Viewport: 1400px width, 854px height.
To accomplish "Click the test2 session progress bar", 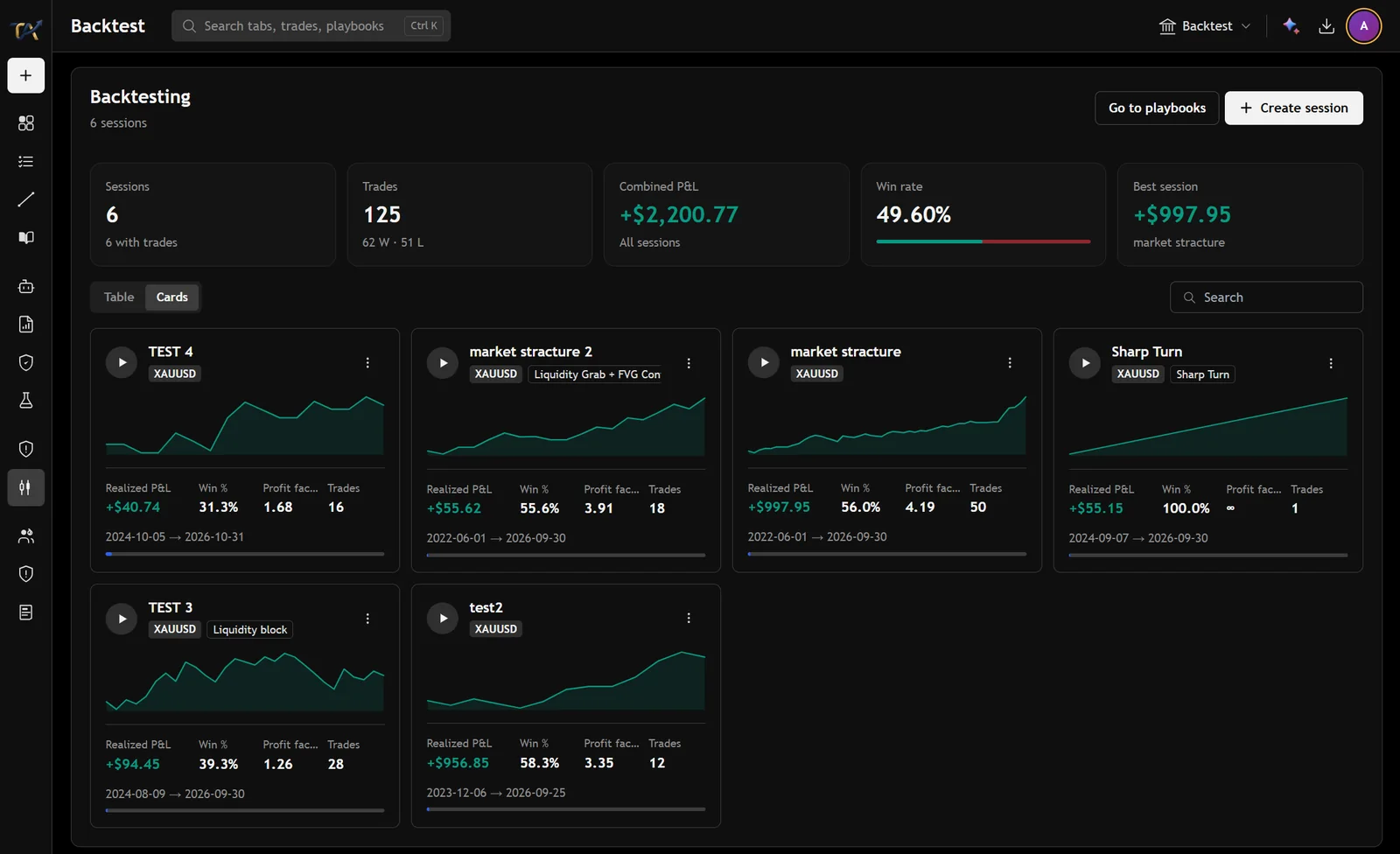I will click(566, 809).
